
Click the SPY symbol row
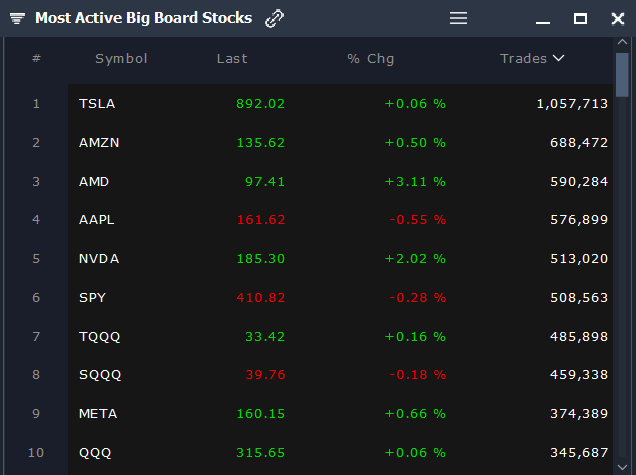click(92, 298)
